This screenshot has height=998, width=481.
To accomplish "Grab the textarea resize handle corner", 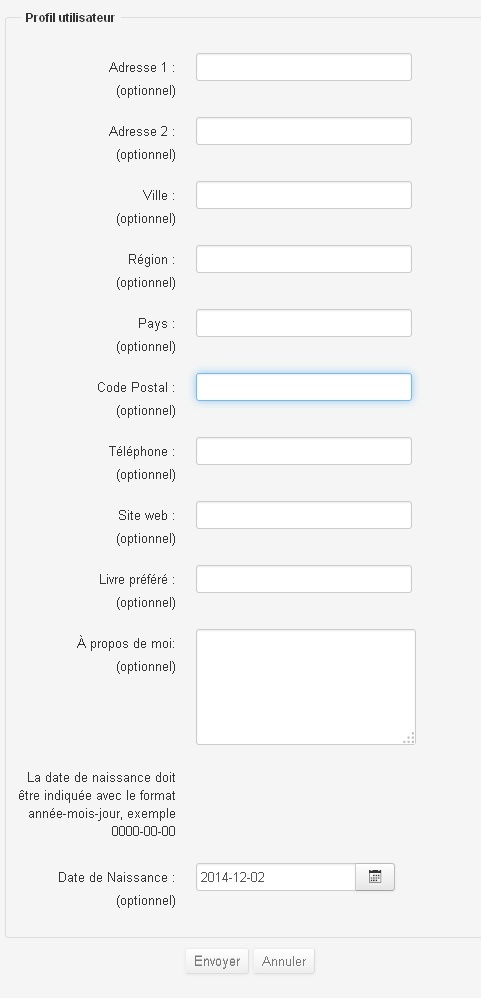I will (410, 738).
